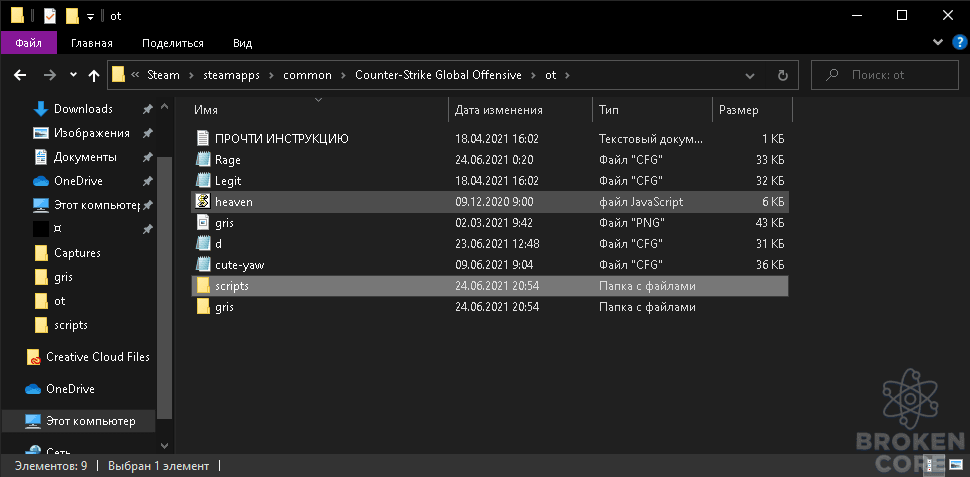Unpin Downloads from quick access
Image resolution: width=970 pixels, height=477 pixels.
[147, 109]
